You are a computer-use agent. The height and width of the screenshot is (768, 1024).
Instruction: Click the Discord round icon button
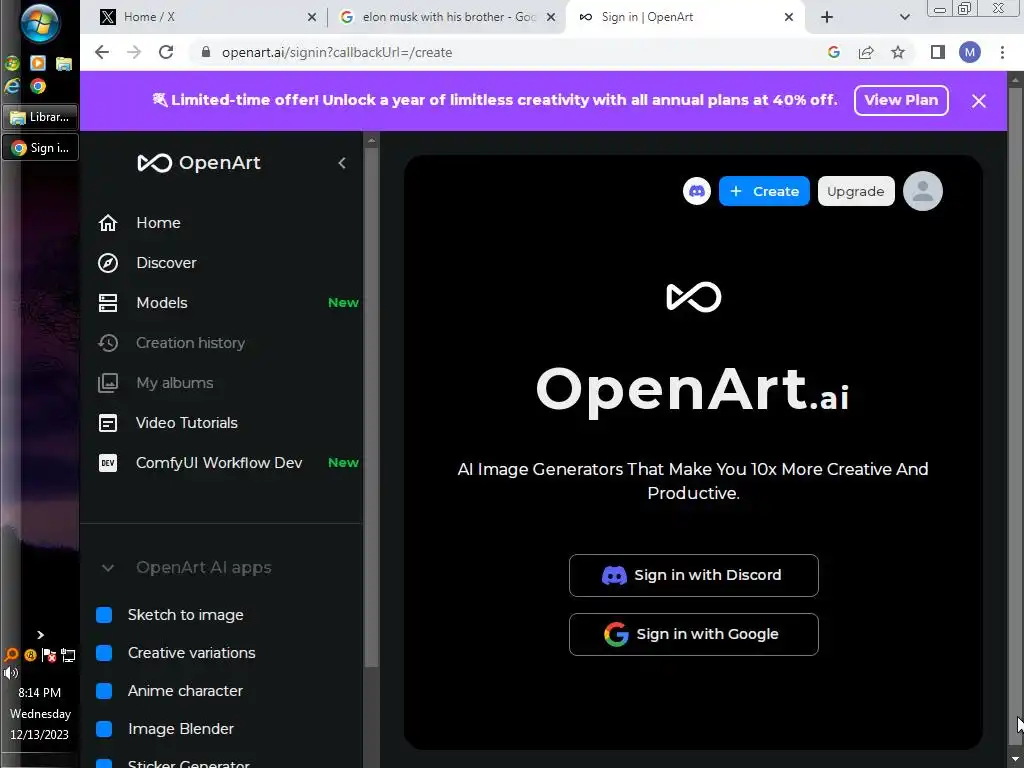pyautogui.click(x=697, y=191)
